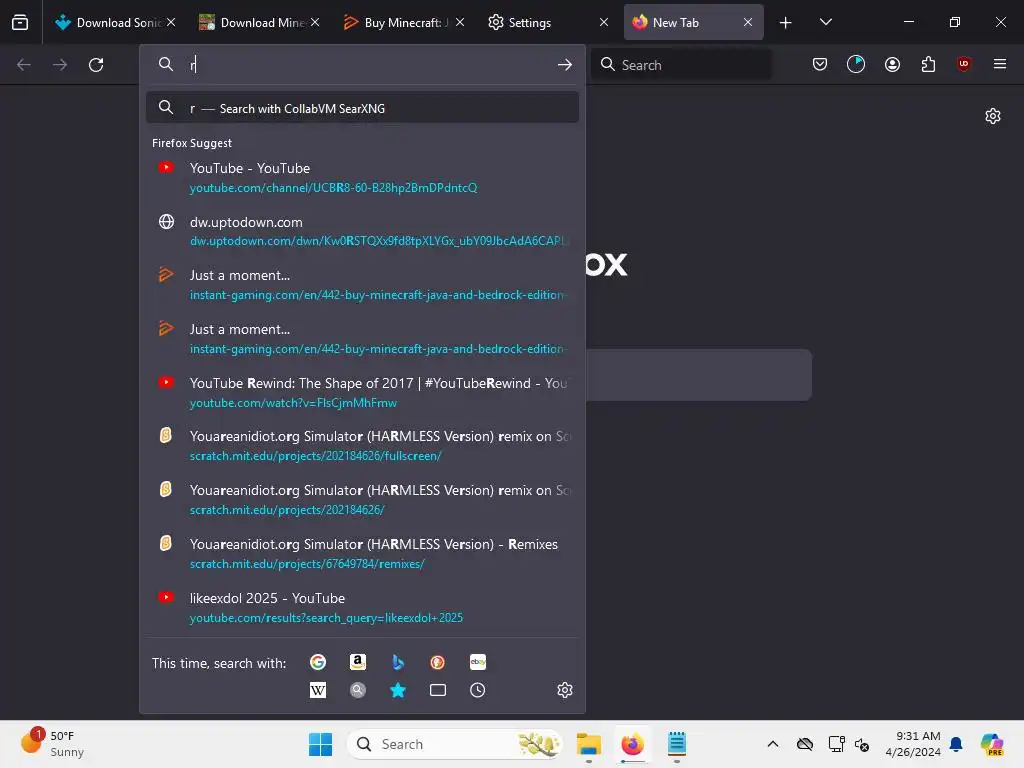The image size is (1024, 768).
Task: Open Youareanidiot Remixes suggestion
Action: coord(362,554)
